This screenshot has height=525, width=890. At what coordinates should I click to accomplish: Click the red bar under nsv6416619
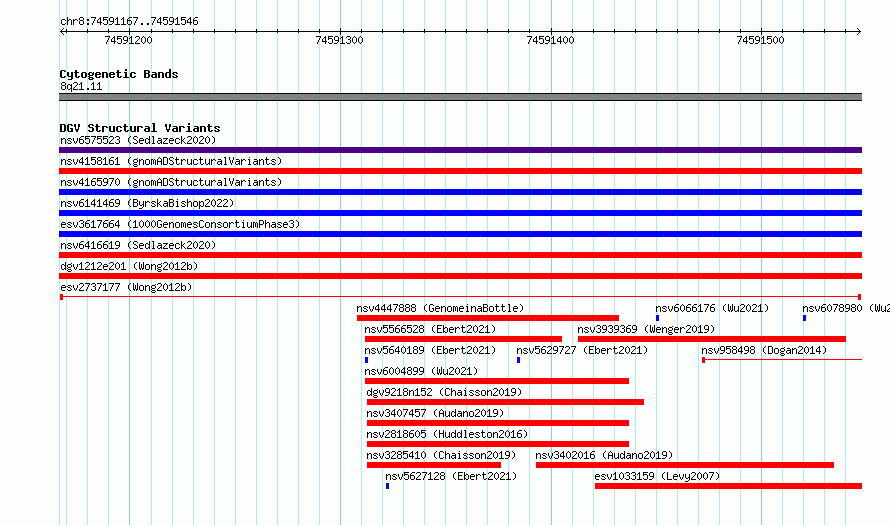pos(460,255)
